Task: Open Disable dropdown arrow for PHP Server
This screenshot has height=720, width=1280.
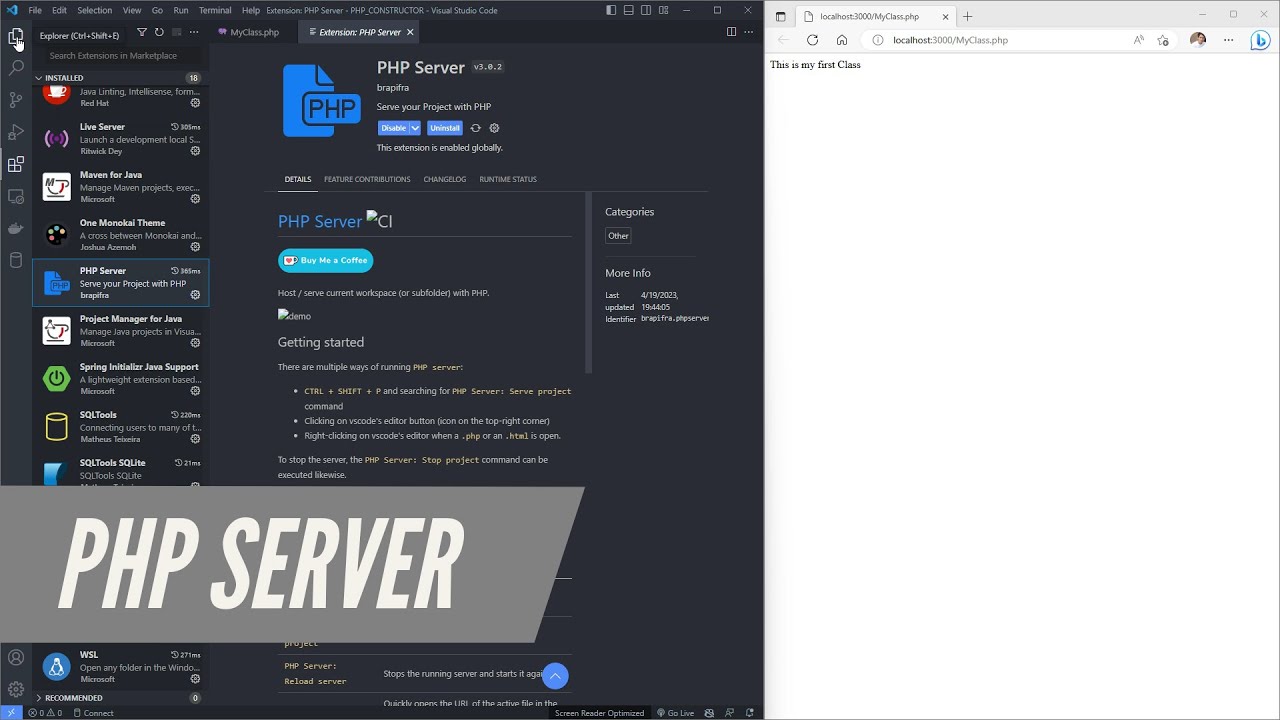Action: (x=415, y=128)
